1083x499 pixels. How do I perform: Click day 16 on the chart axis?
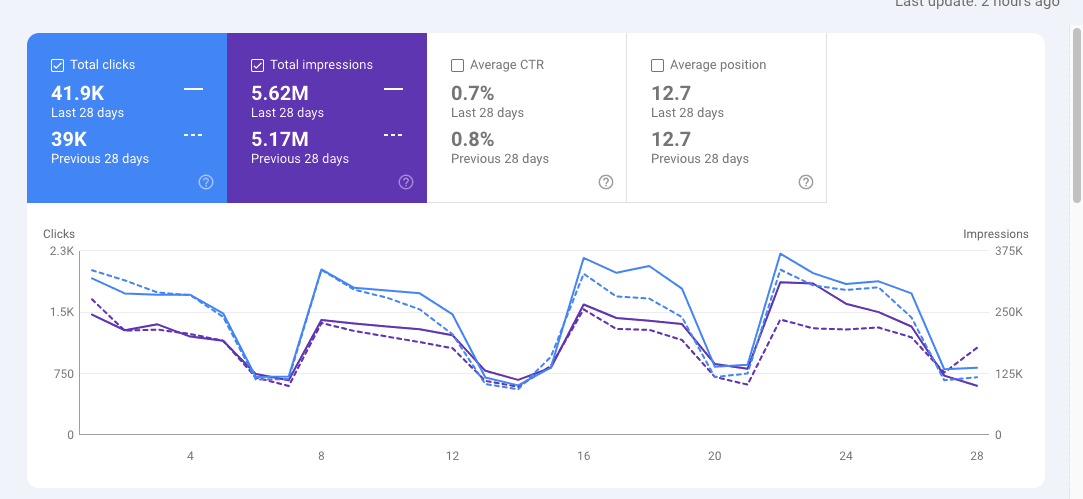[584, 456]
